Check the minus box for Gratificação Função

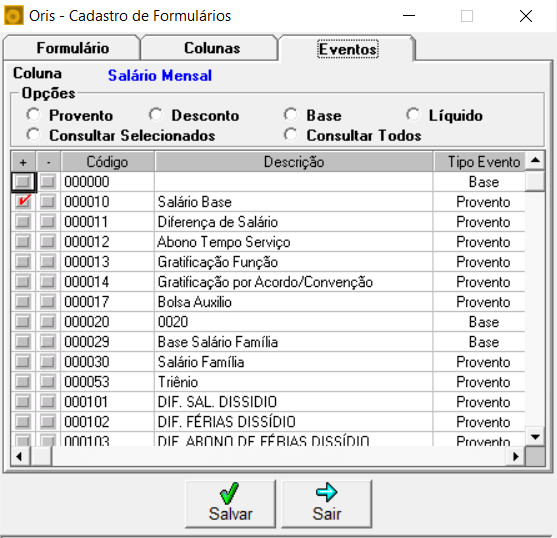(48, 262)
